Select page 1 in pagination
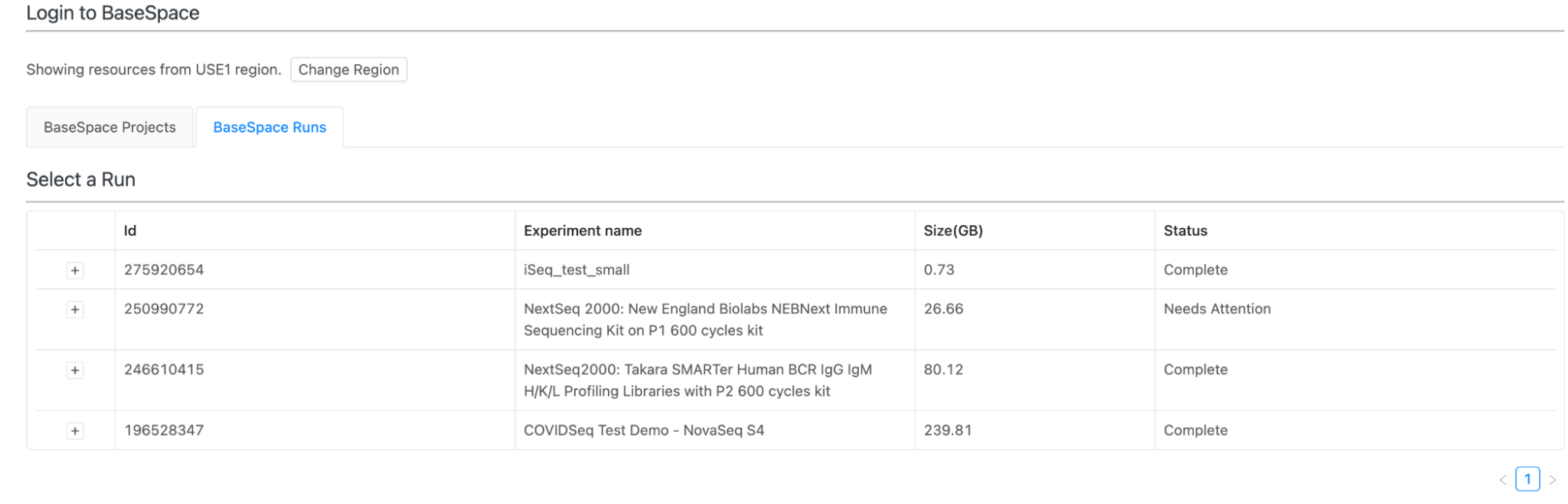The width and height of the screenshot is (1568, 504). click(1527, 479)
